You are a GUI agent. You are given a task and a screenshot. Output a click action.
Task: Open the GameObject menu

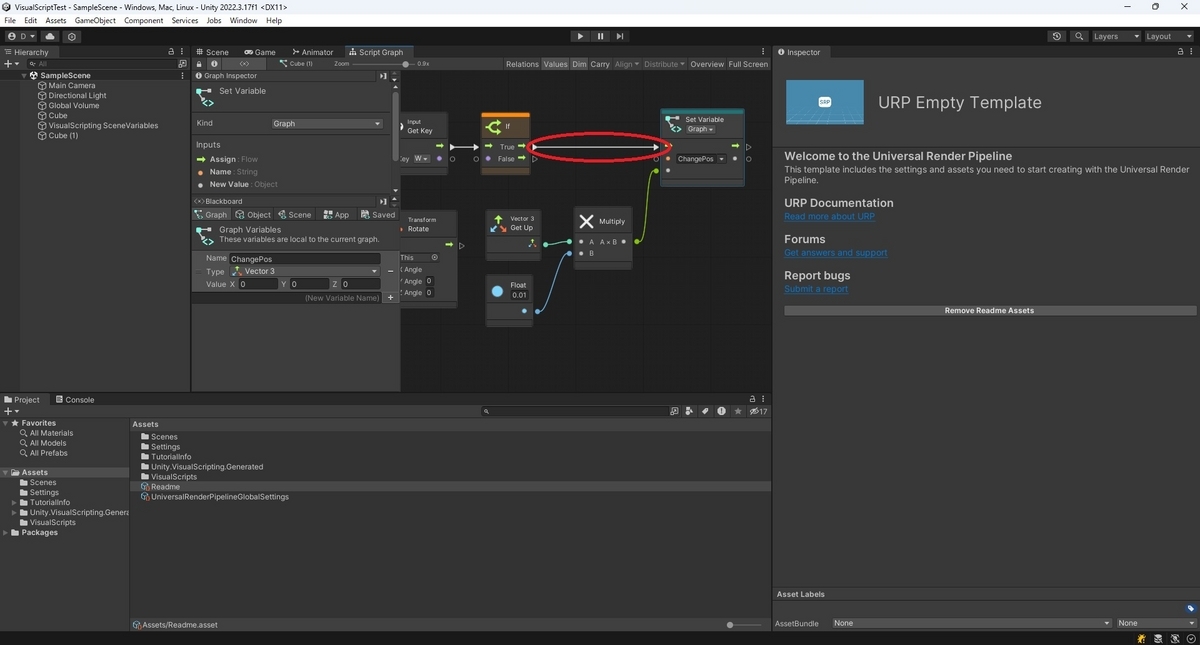(x=95, y=20)
